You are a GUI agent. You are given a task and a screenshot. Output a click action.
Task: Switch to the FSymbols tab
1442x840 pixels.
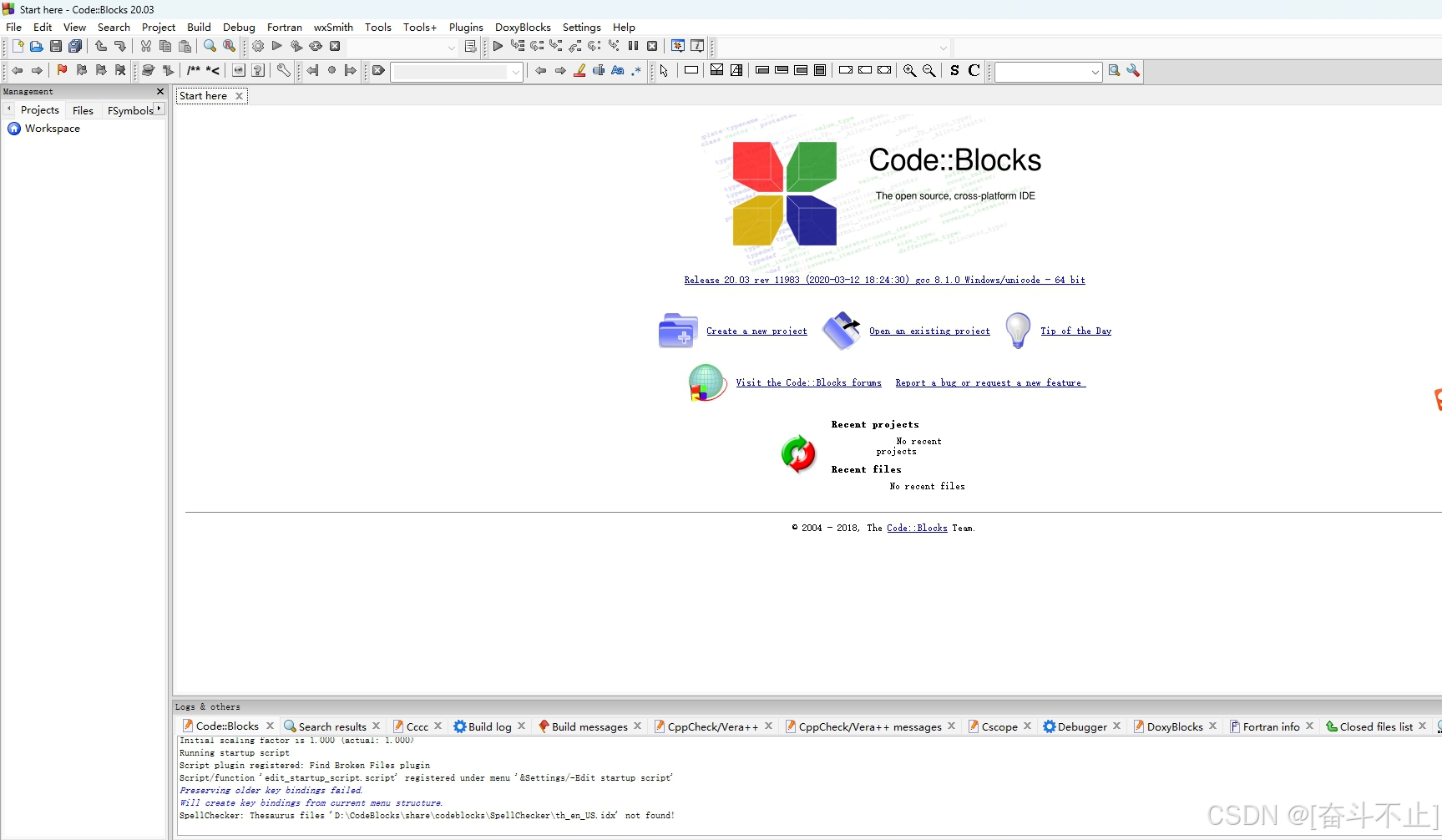[130, 110]
